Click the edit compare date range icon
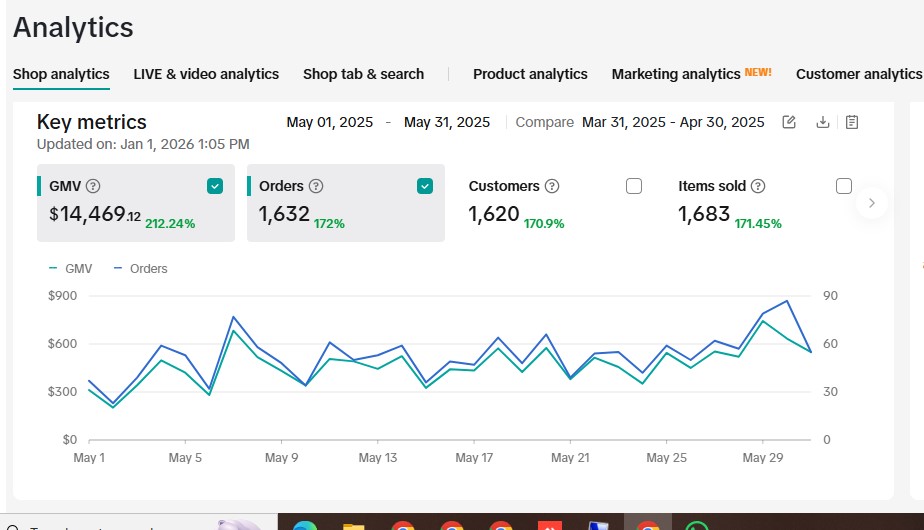This screenshot has height=530, width=924. (788, 122)
